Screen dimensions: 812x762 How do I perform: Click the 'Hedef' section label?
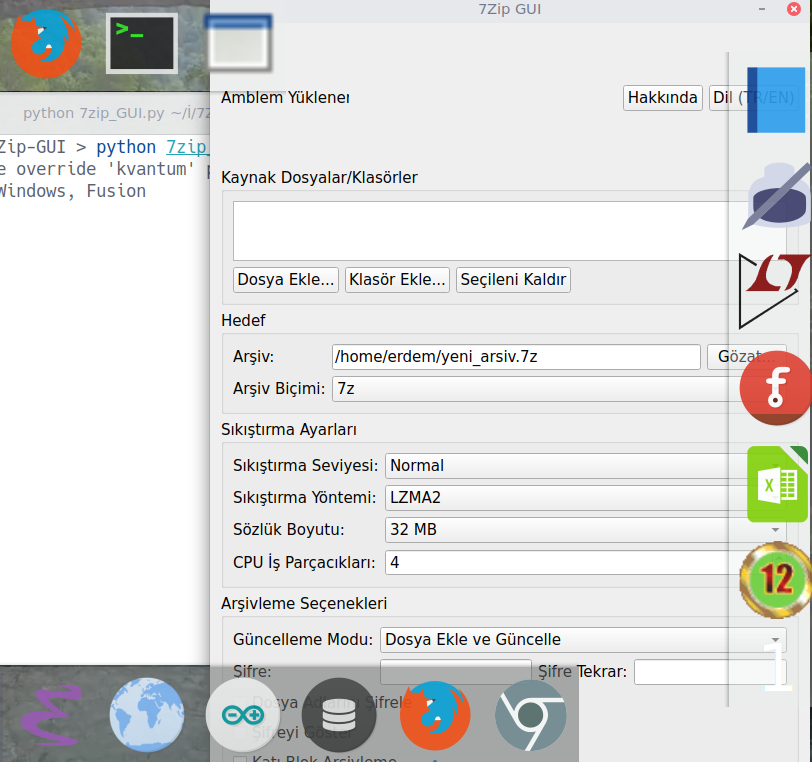click(x=243, y=320)
